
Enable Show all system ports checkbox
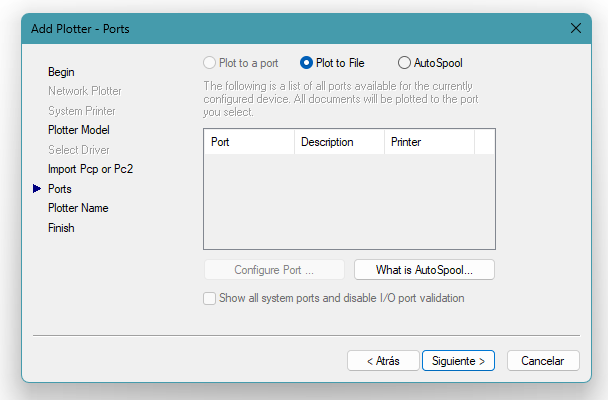(210, 298)
